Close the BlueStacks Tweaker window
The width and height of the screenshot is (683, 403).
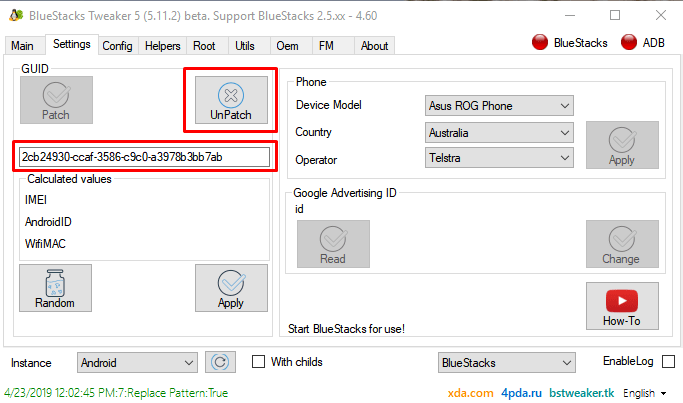coord(661,15)
